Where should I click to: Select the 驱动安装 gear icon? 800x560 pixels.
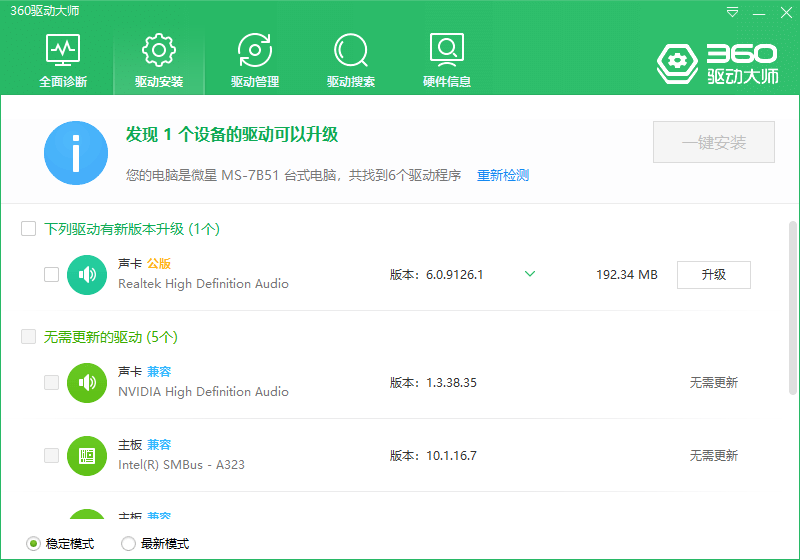(159, 50)
